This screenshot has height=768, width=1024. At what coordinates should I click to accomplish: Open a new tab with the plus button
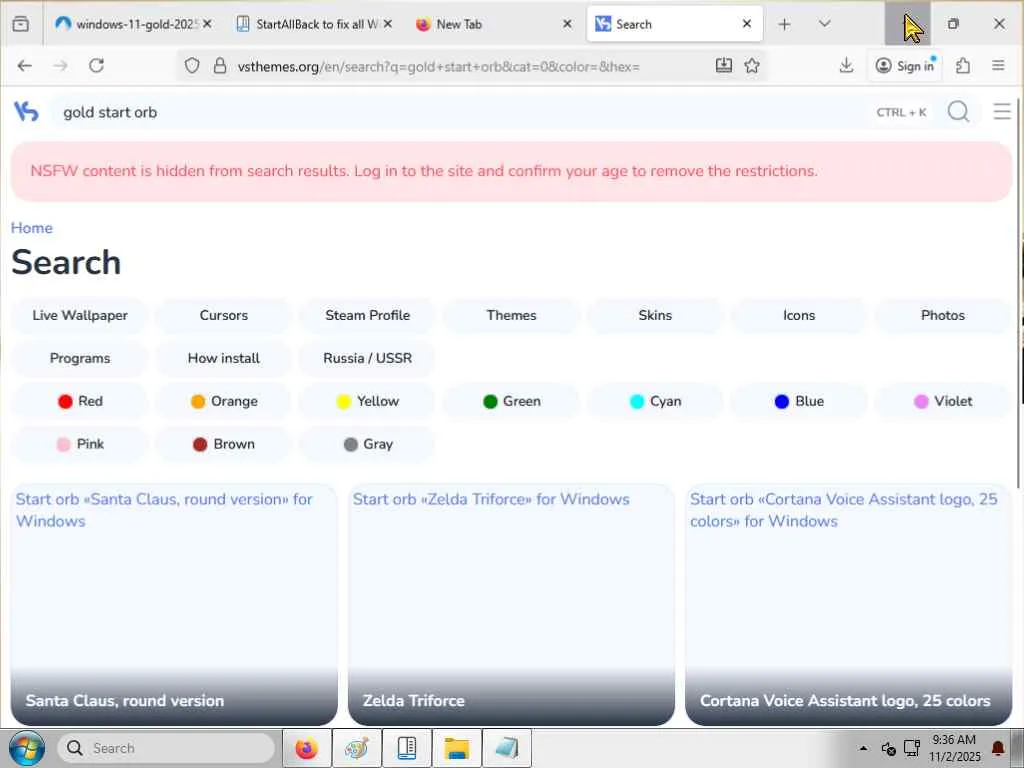pyautogui.click(x=784, y=24)
